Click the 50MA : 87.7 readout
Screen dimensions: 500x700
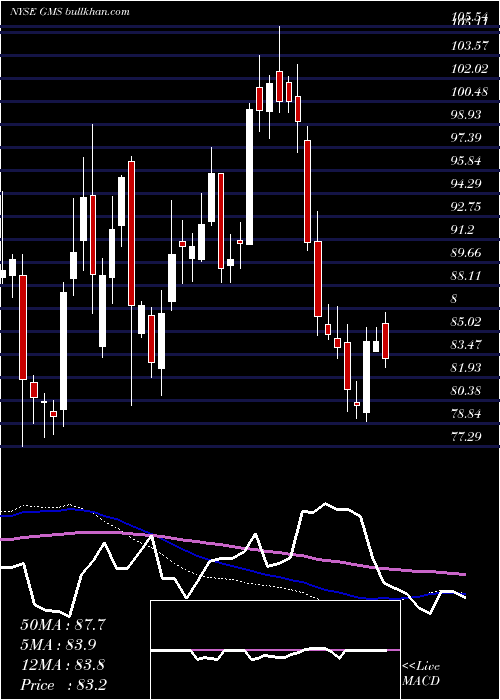[x=63, y=625]
